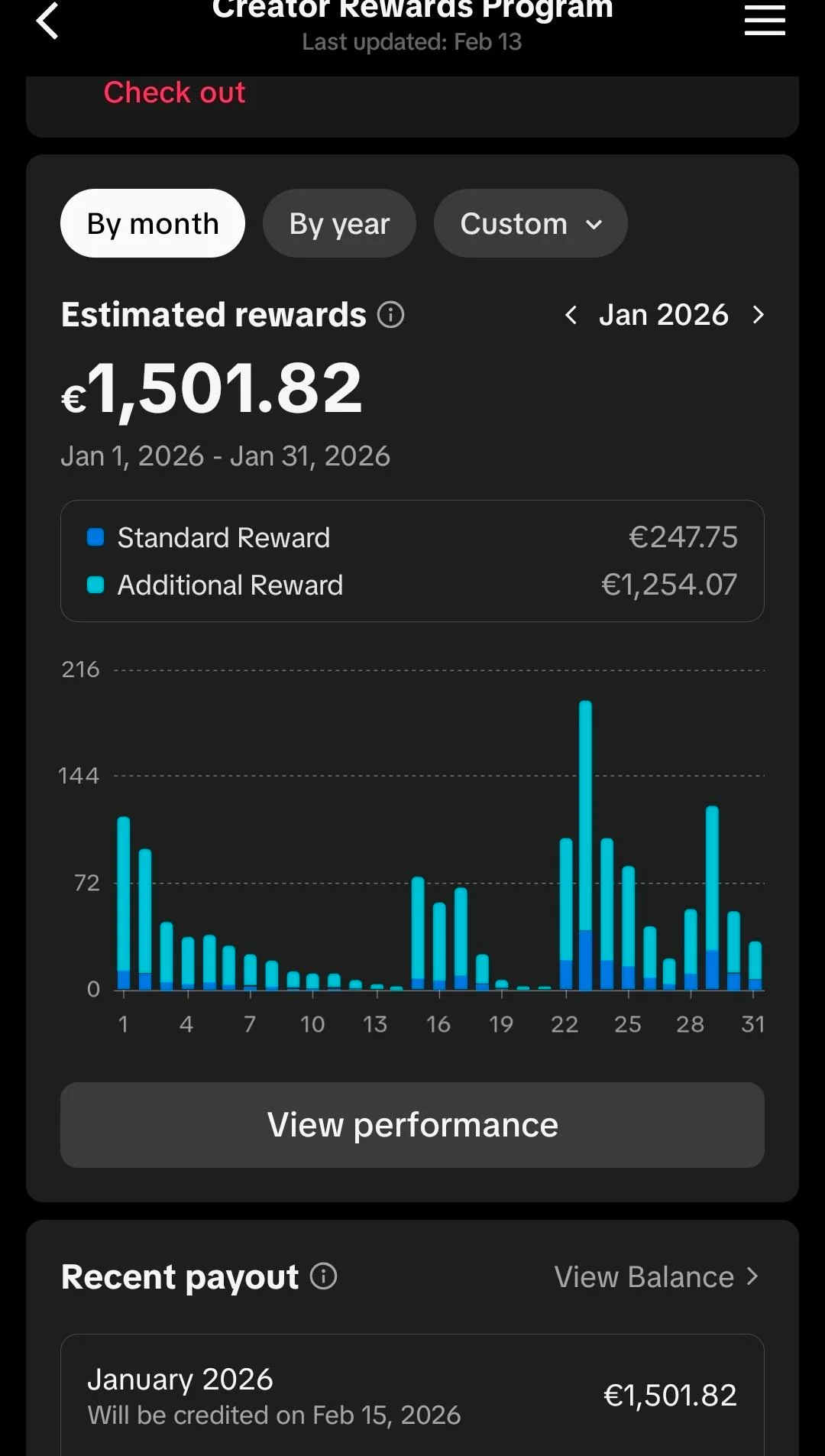The height and width of the screenshot is (1456, 825).
Task: Go to previous month arrow
Action: click(571, 315)
